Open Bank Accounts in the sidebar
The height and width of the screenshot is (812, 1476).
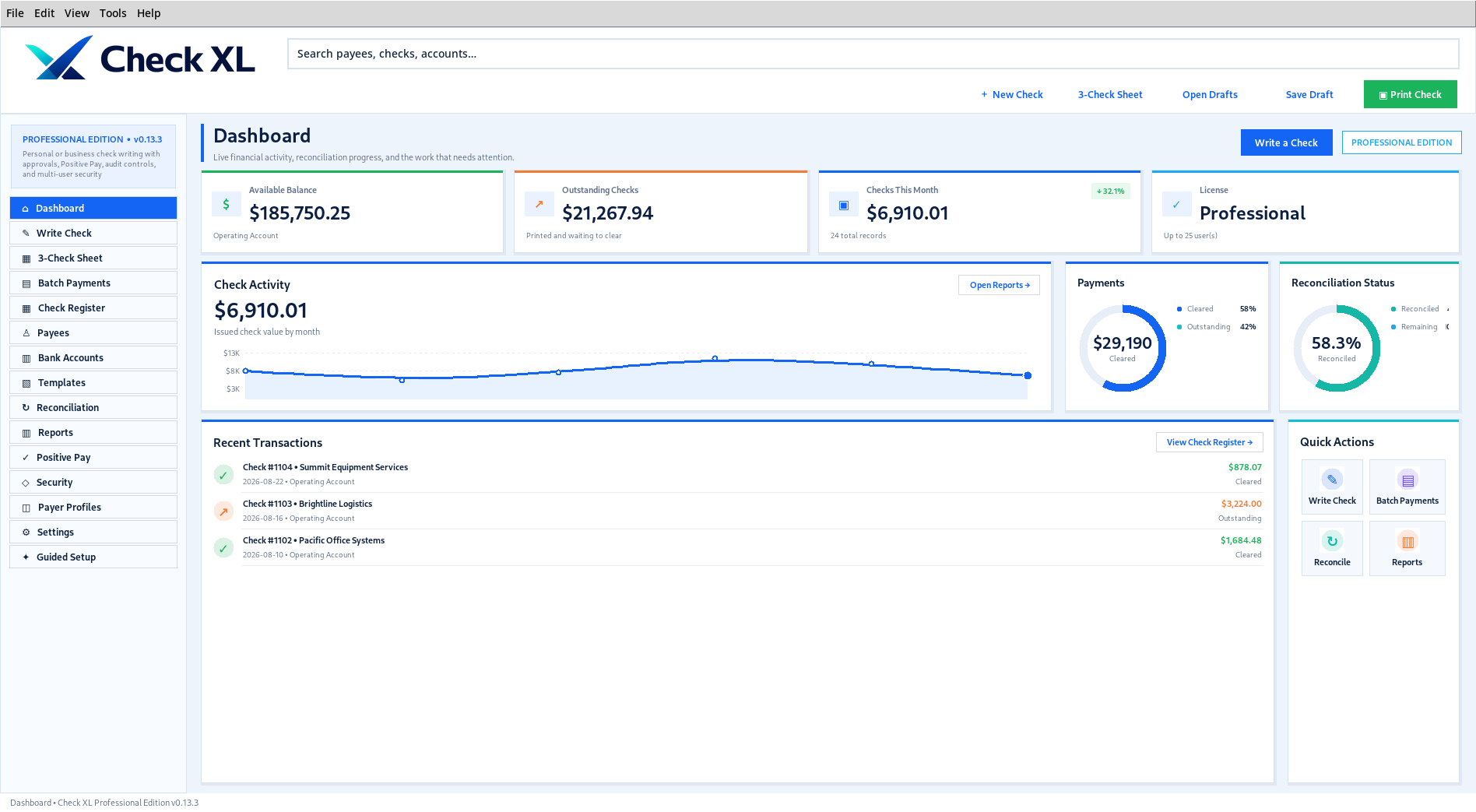(x=93, y=357)
